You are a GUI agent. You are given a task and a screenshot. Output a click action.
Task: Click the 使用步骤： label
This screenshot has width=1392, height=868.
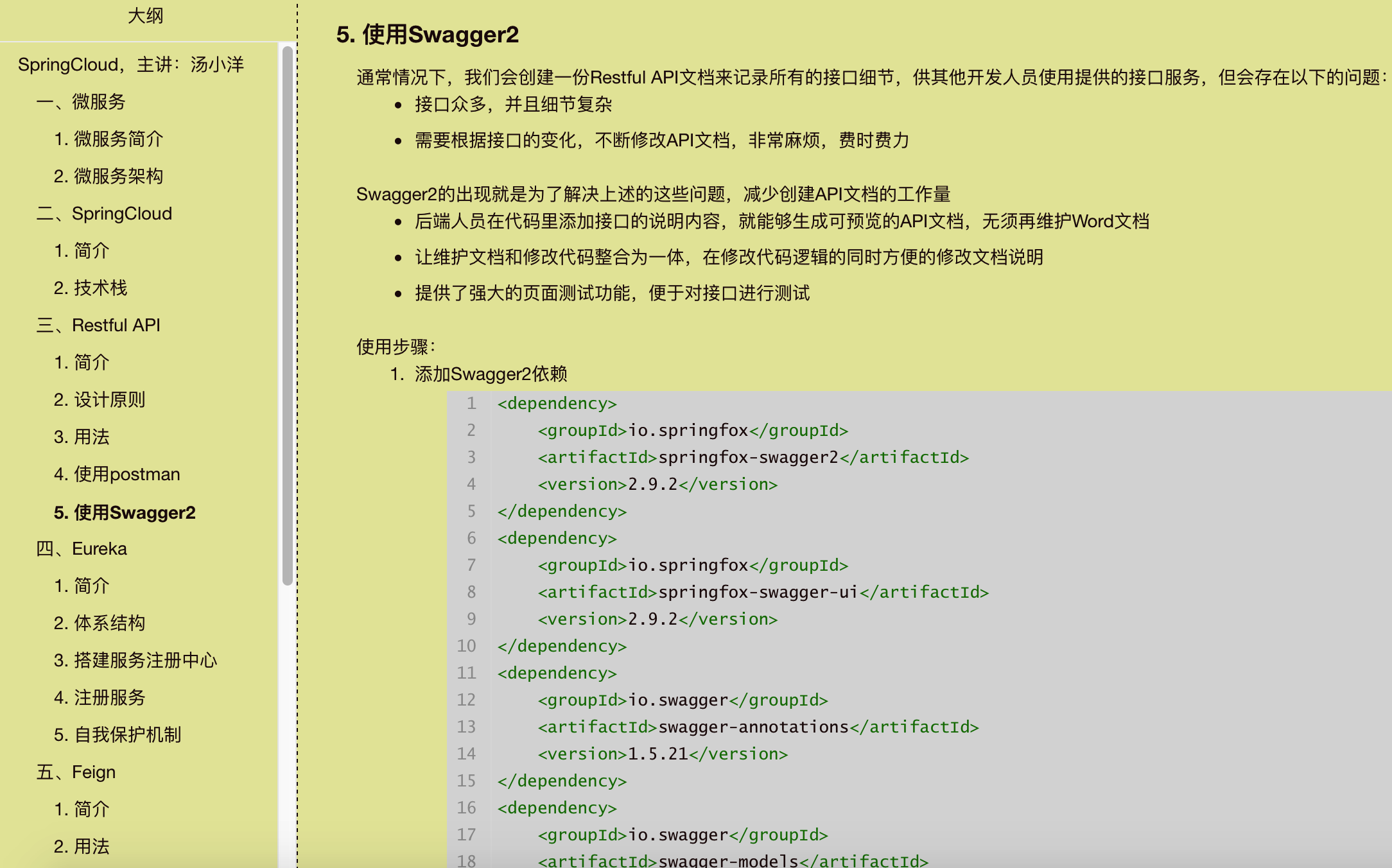[x=396, y=347]
